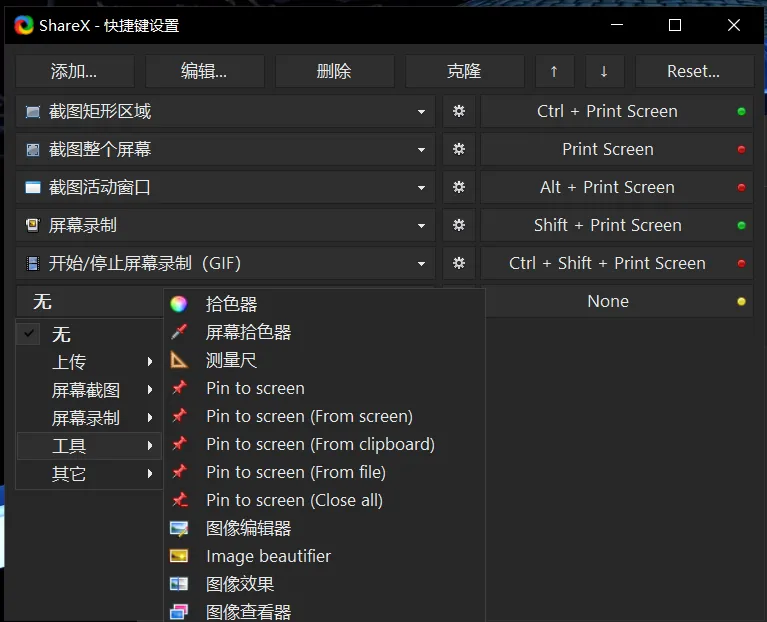Expand the 屏幕截图 submenu

pos(90,390)
